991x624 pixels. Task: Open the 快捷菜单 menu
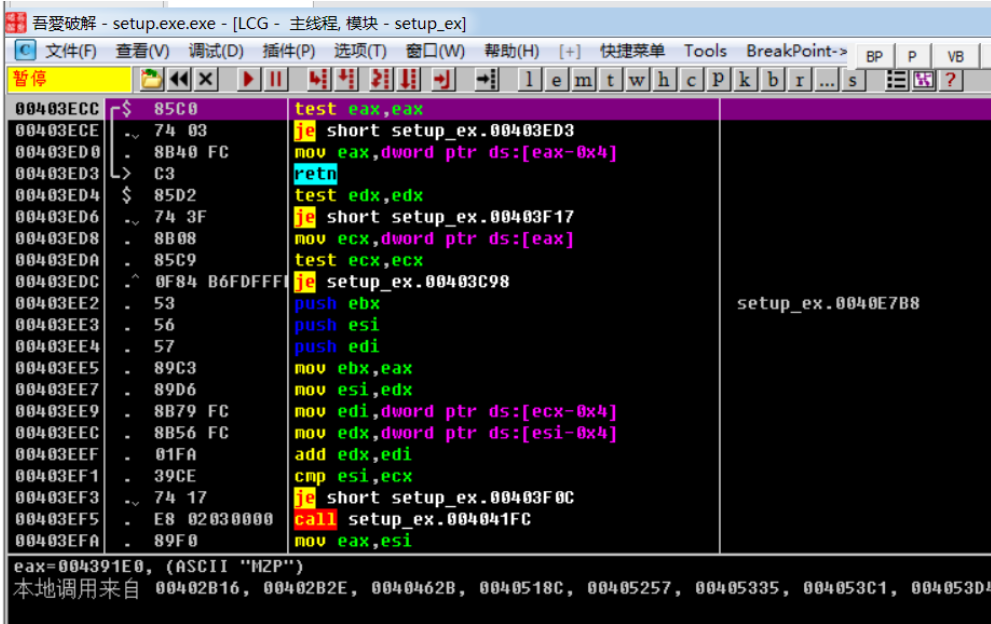pos(632,51)
